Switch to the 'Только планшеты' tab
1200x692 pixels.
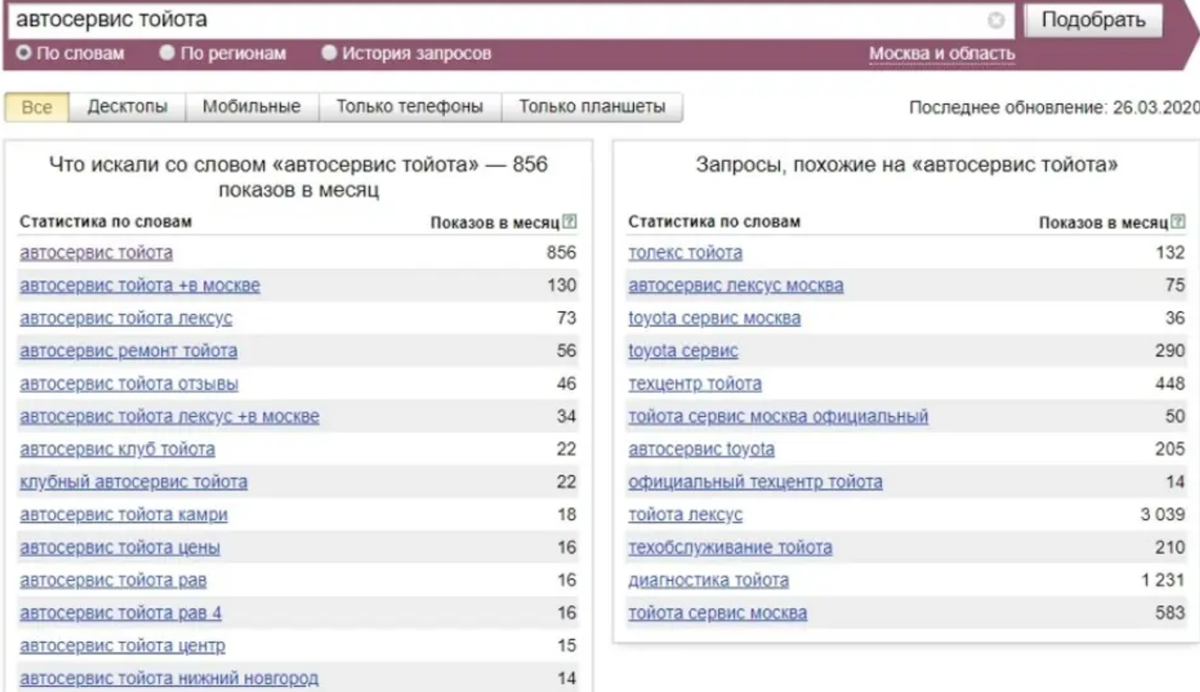pyautogui.click(x=592, y=107)
